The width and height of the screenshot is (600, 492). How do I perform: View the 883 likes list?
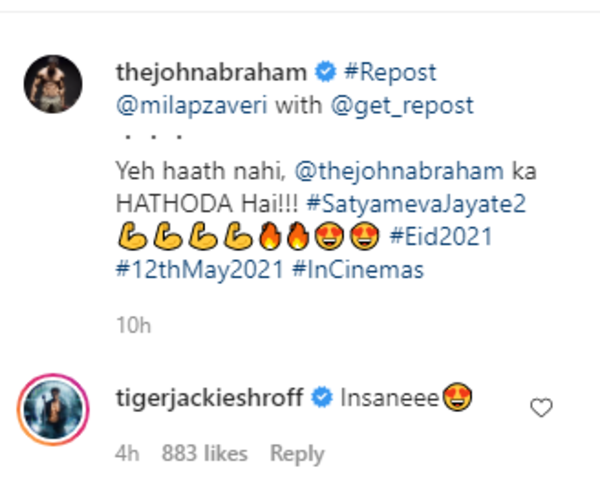tap(204, 453)
